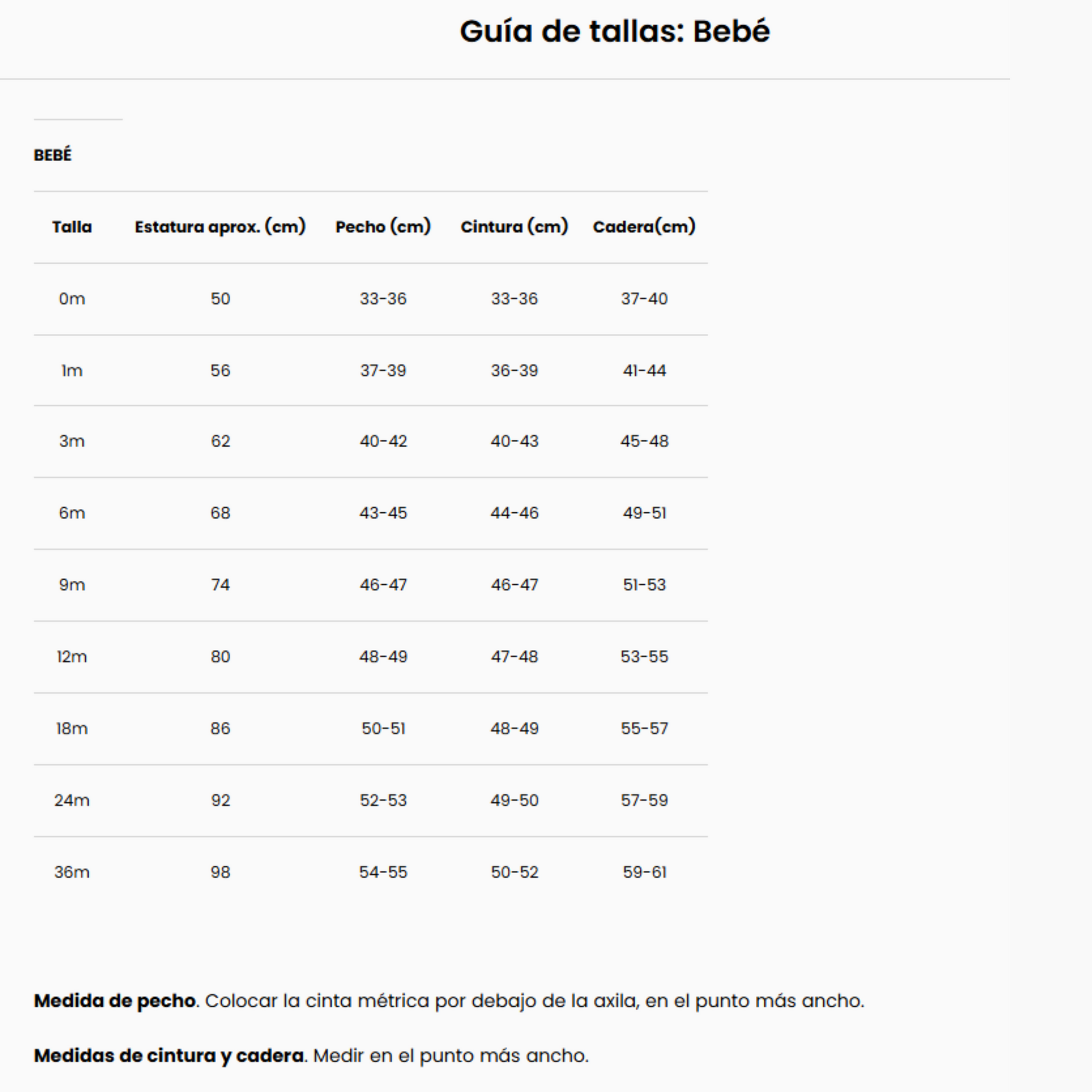Click the height value 74 for 9m
The height and width of the screenshot is (1092, 1092).
(x=221, y=584)
